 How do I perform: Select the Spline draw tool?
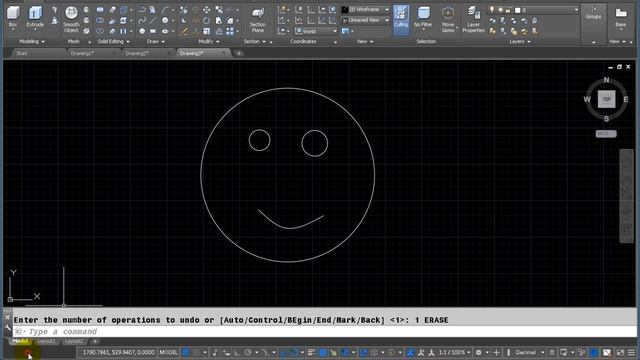click(x=142, y=20)
